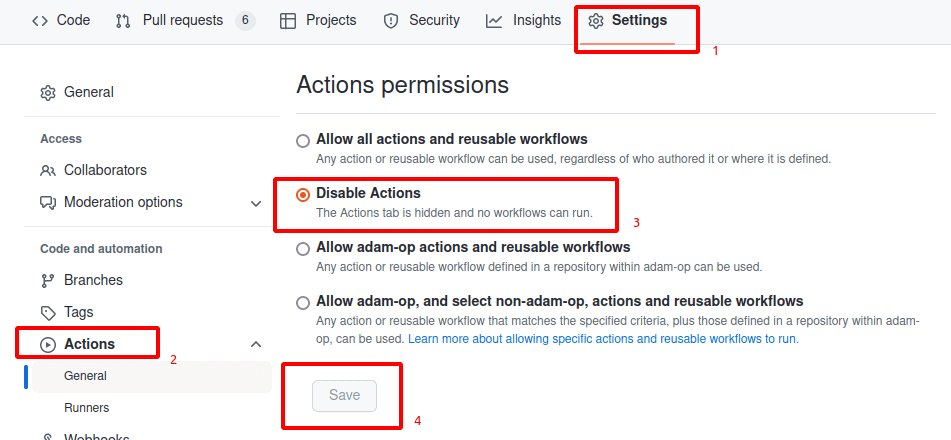
Task: Select Allow adam-op actions and reusable workflows
Action: [x=303, y=249]
